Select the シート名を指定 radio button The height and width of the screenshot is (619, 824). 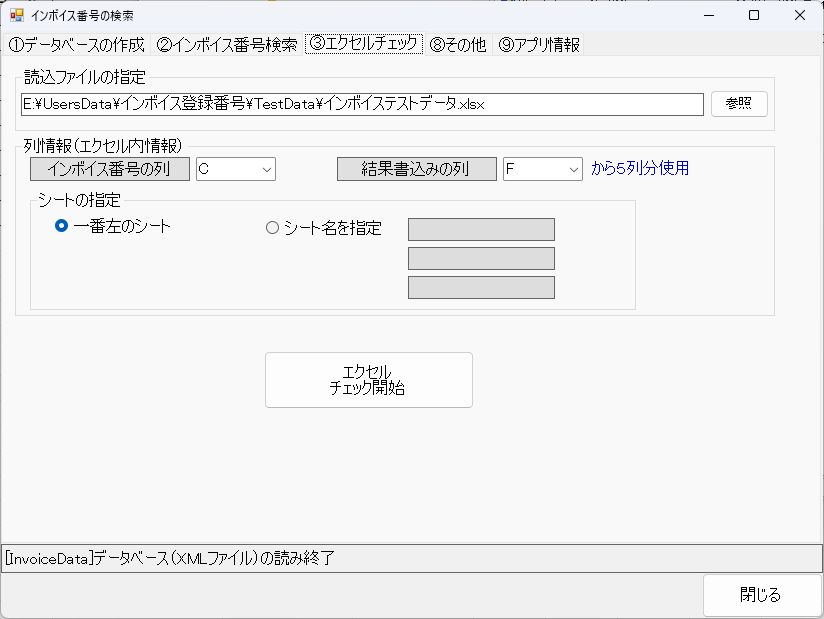(x=324, y=228)
